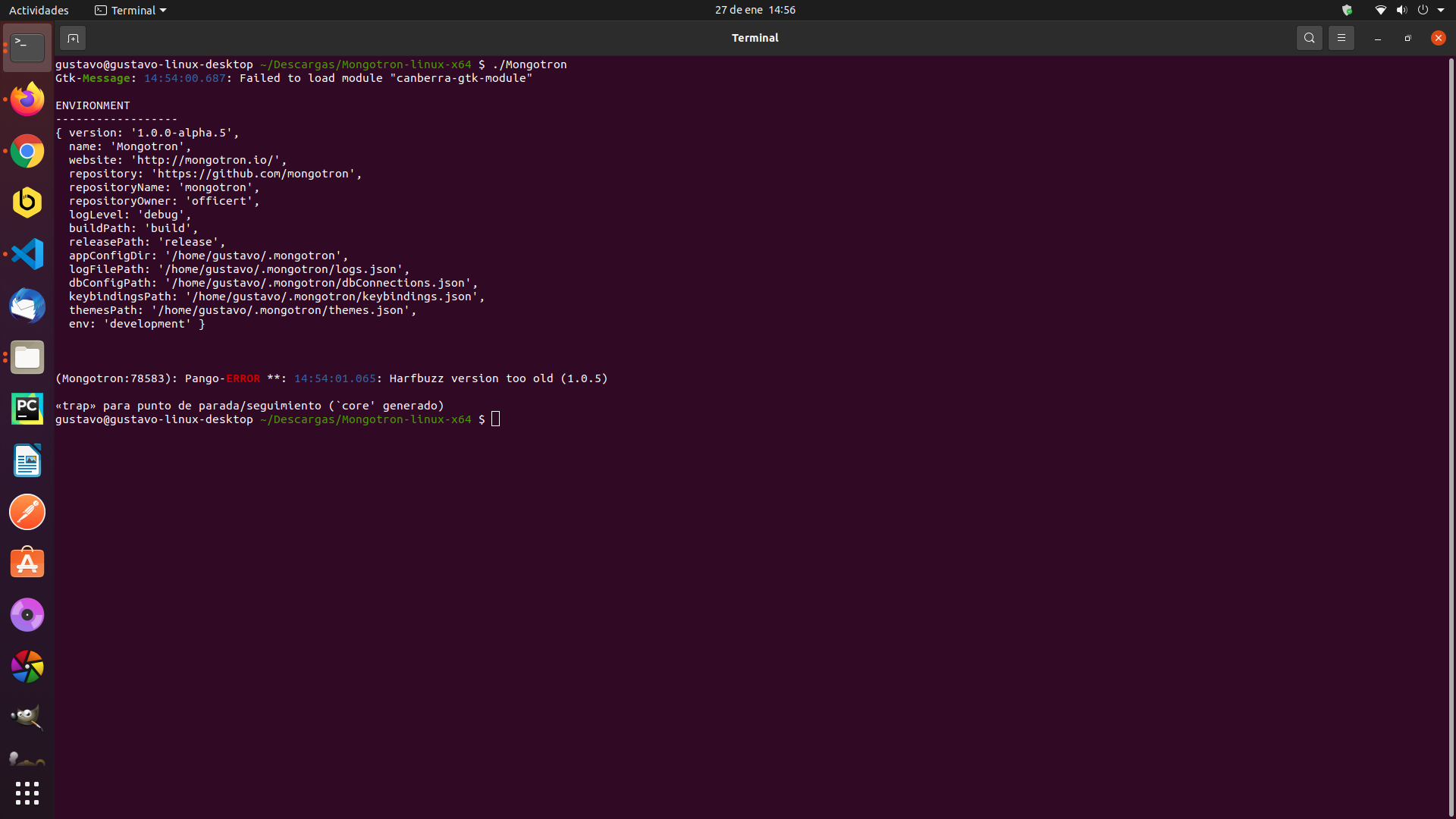This screenshot has height=819, width=1456.
Task: Open the clock and calendar panel
Action: [x=755, y=10]
